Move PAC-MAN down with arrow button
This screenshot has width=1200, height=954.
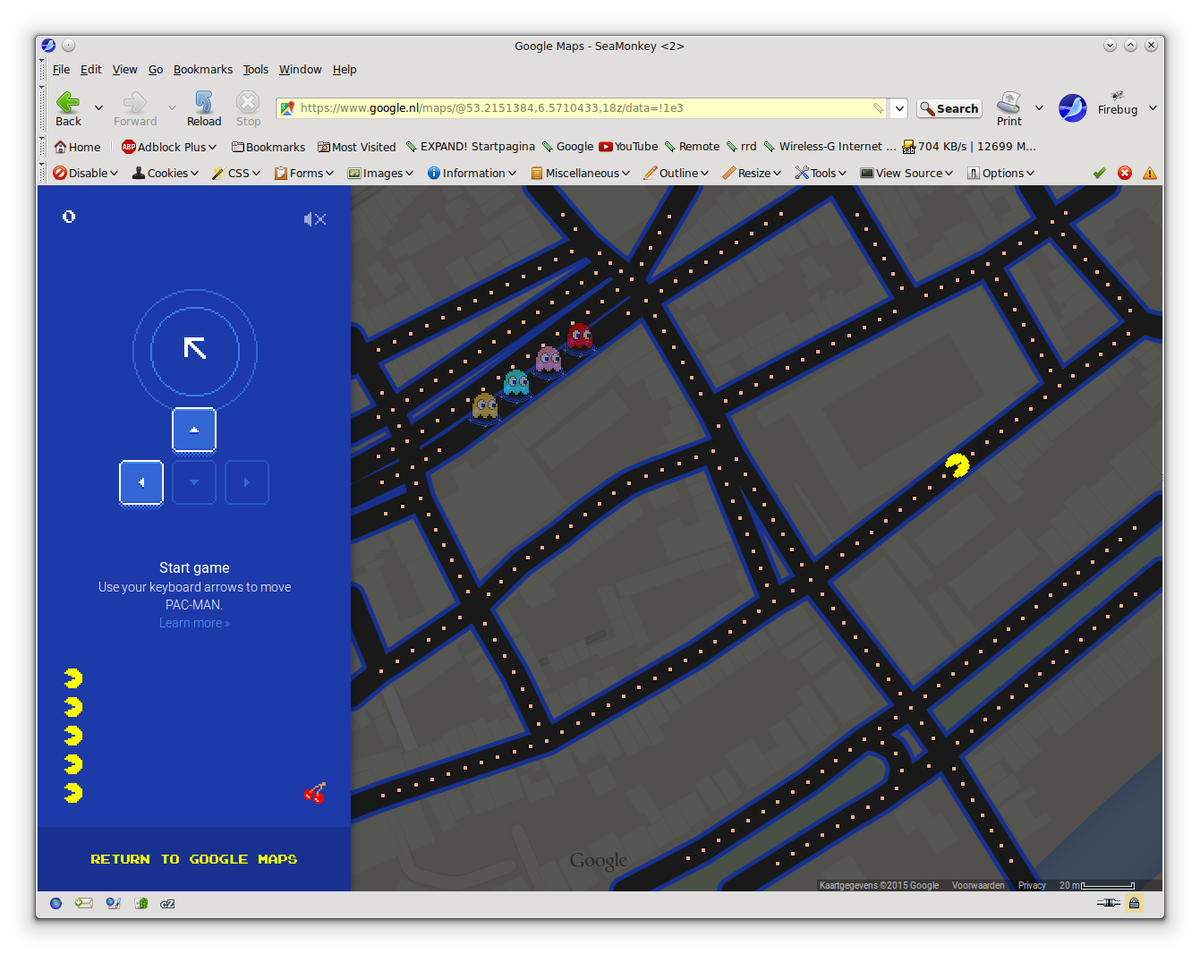194,482
